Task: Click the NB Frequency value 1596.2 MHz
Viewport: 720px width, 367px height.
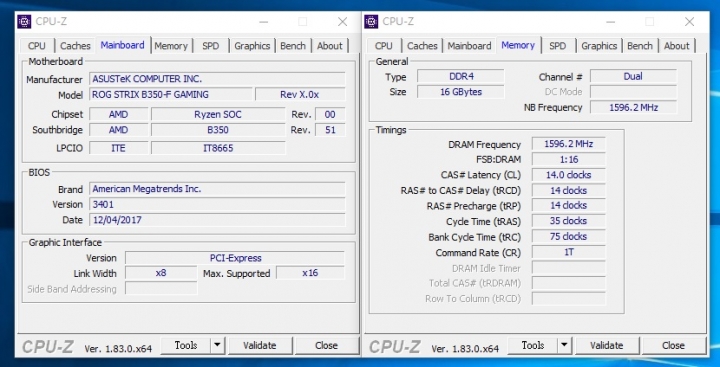Action: 633,107
